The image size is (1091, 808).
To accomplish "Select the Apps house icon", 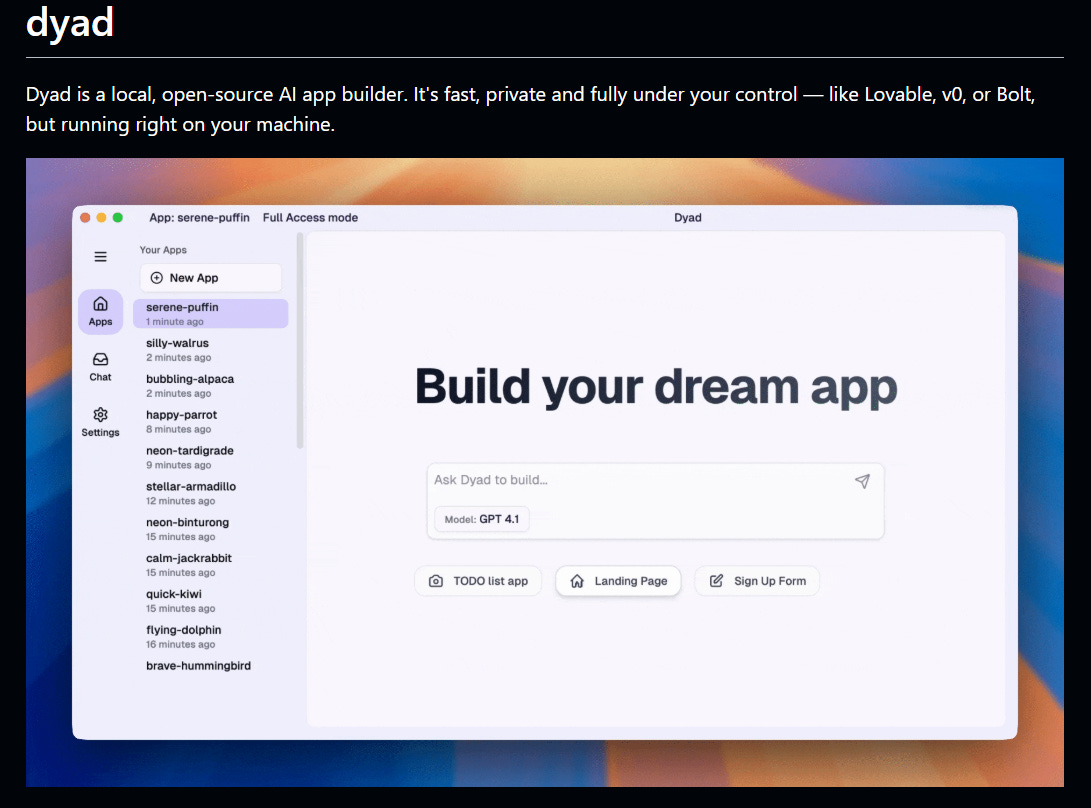I will tap(100, 303).
